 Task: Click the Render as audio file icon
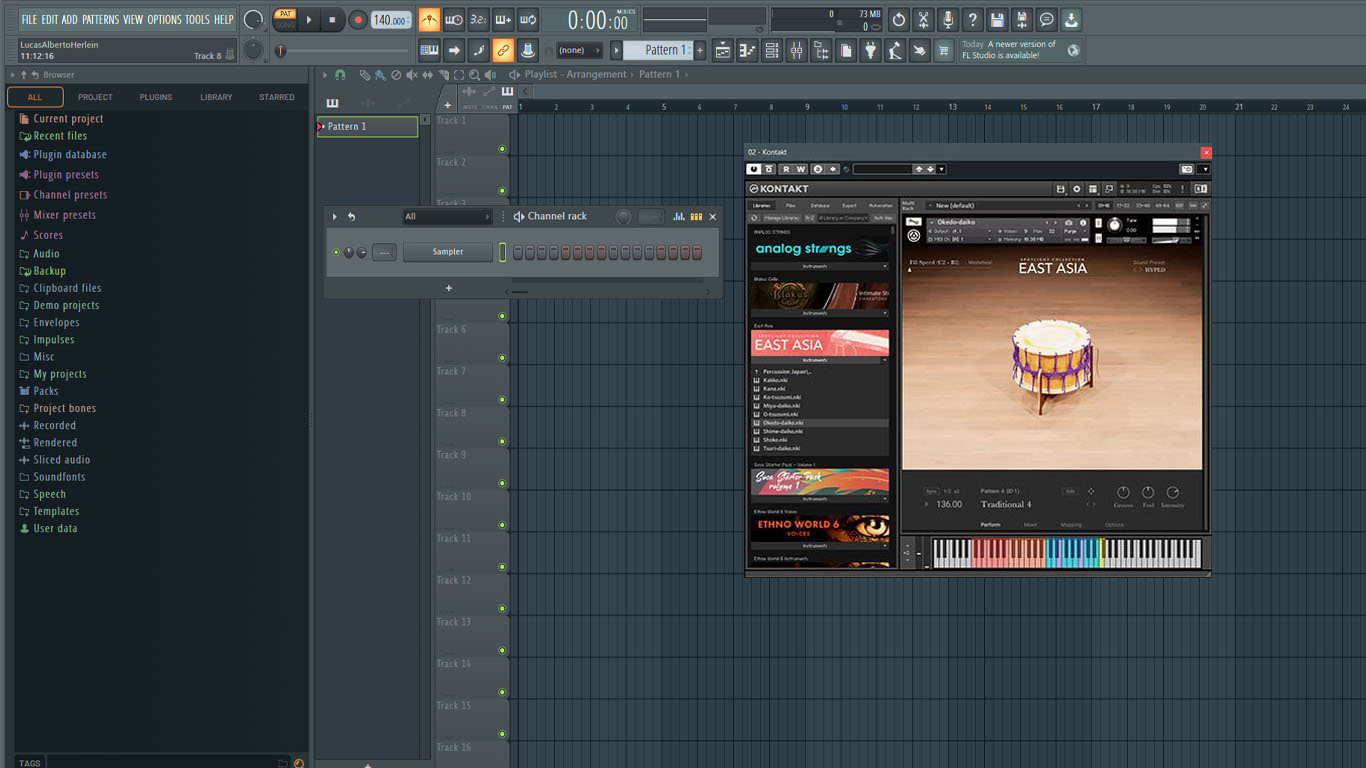1021,20
